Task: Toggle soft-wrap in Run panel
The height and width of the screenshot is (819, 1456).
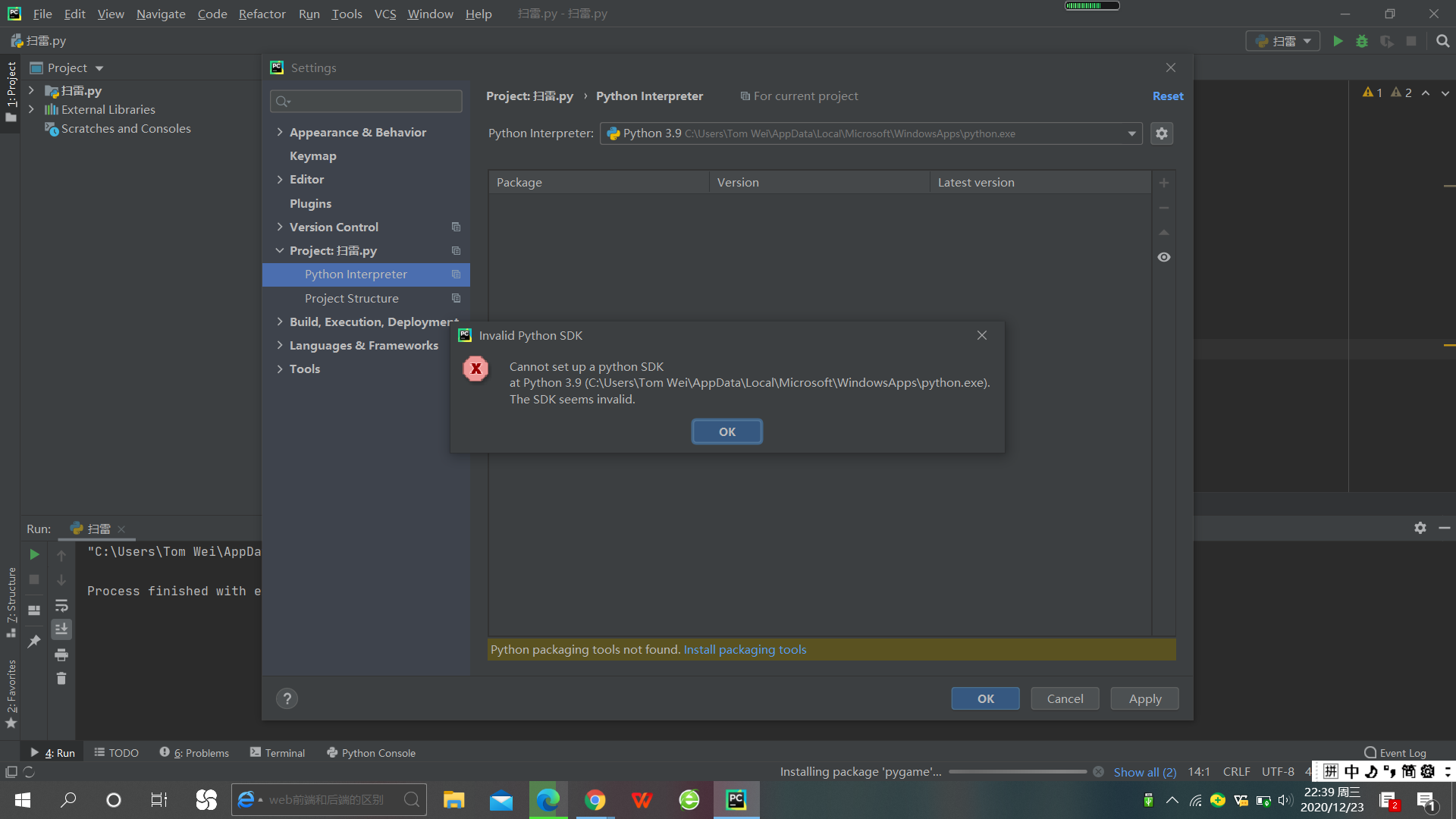Action: [x=61, y=605]
